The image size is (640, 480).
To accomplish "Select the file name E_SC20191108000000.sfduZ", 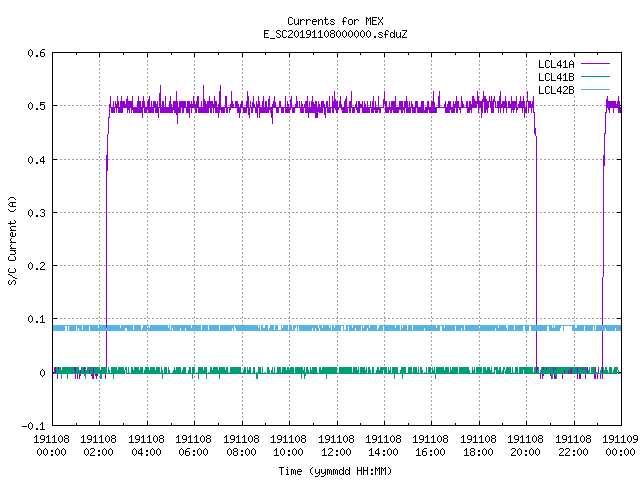I will (x=335, y=34).
